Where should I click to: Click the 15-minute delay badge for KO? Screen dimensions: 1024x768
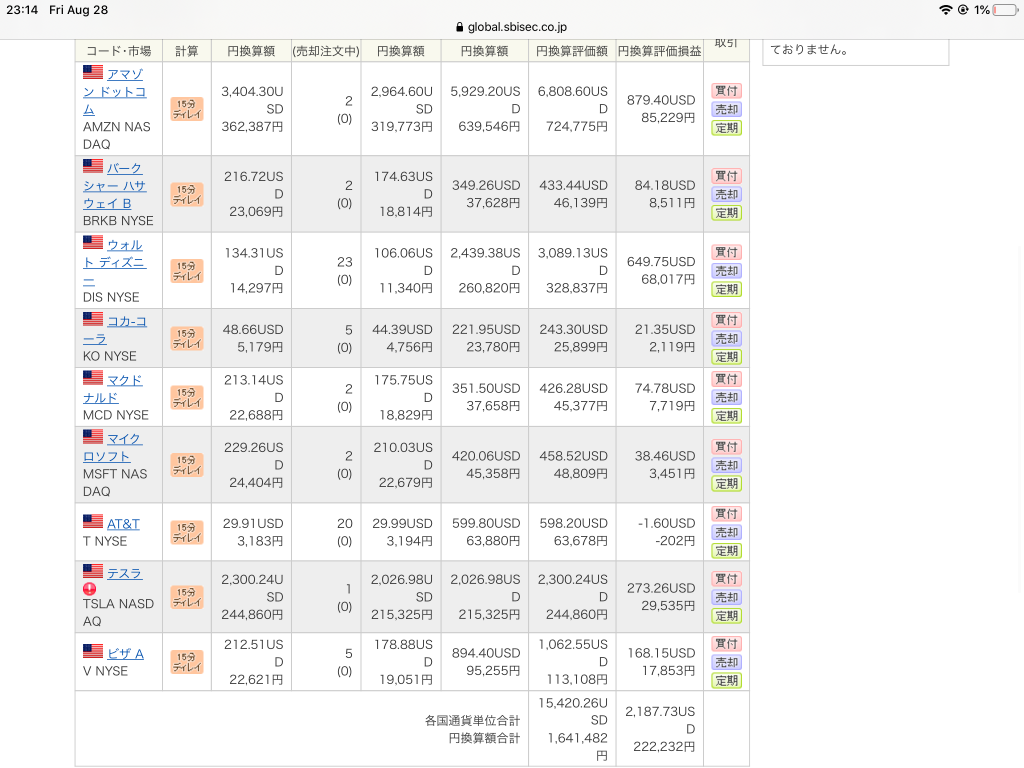click(x=187, y=338)
